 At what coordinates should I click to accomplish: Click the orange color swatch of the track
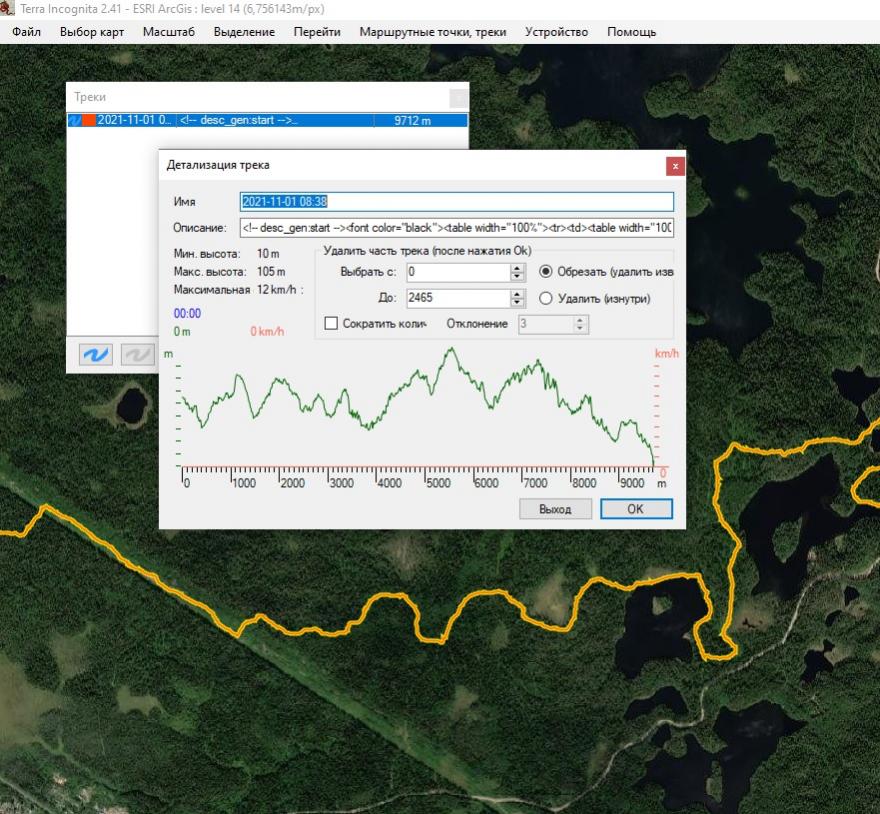tap(89, 121)
